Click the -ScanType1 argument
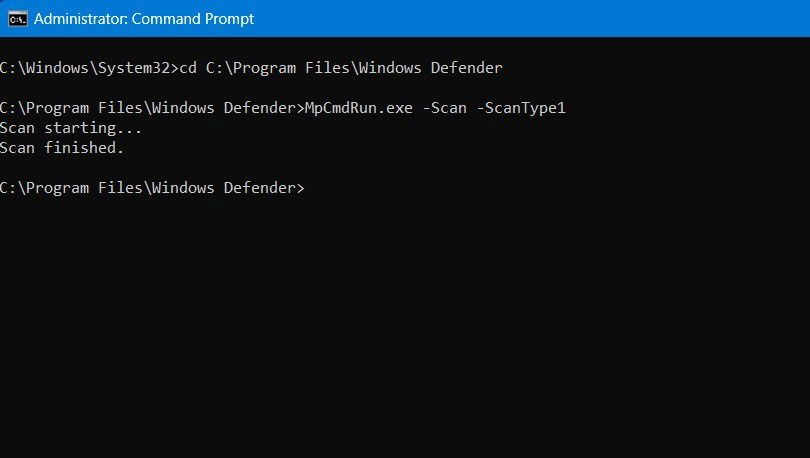The width and height of the screenshot is (810, 458). (x=521, y=108)
